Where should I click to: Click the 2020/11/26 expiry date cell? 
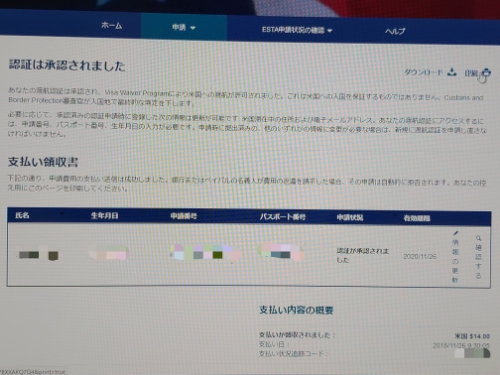click(420, 256)
